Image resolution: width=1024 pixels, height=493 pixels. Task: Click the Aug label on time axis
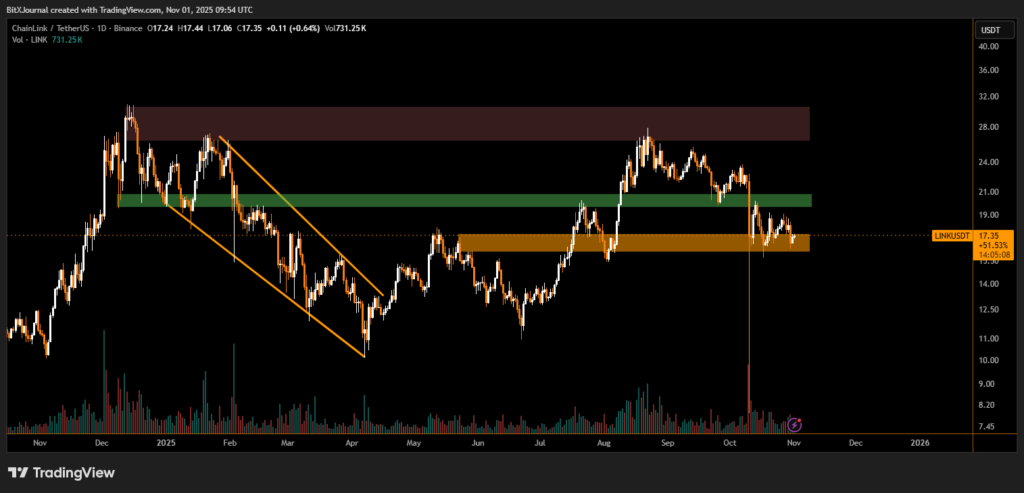(x=603, y=441)
